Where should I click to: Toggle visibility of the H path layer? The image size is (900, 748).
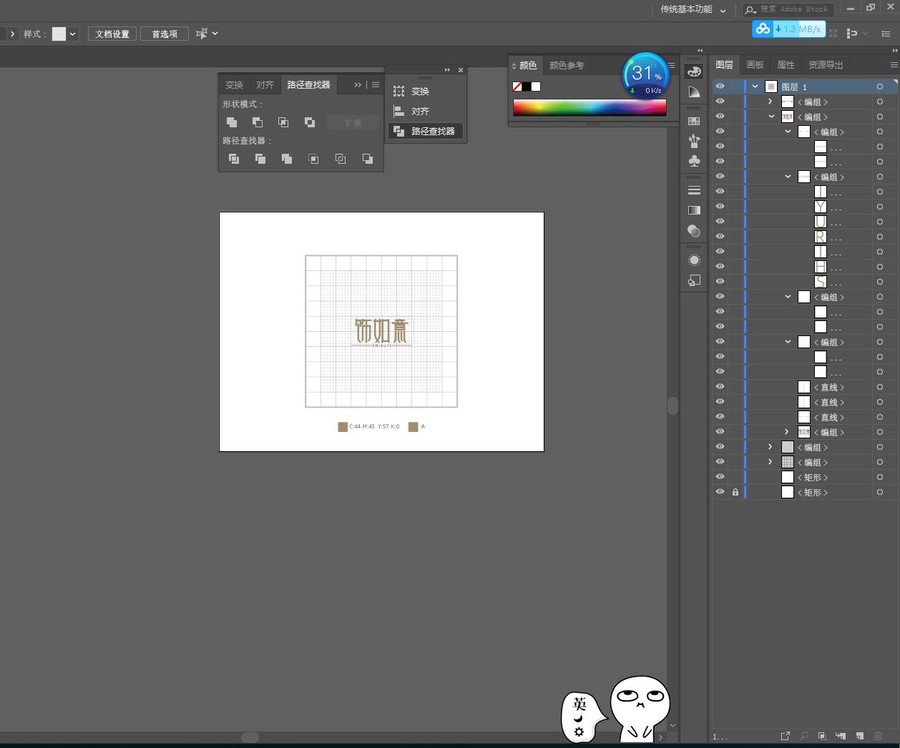720,266
